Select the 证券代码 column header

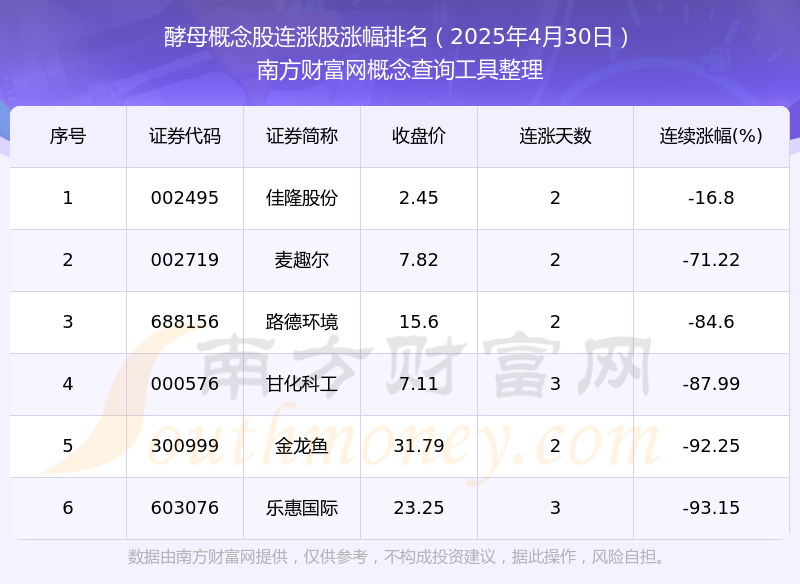[185, 136]
